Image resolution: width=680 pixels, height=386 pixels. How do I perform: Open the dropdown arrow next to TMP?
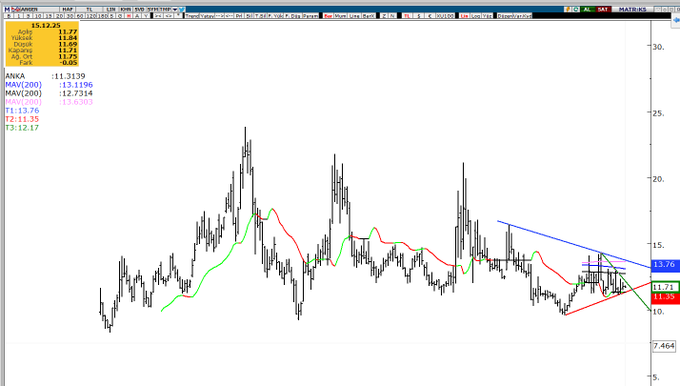click(x=175, y=9)
